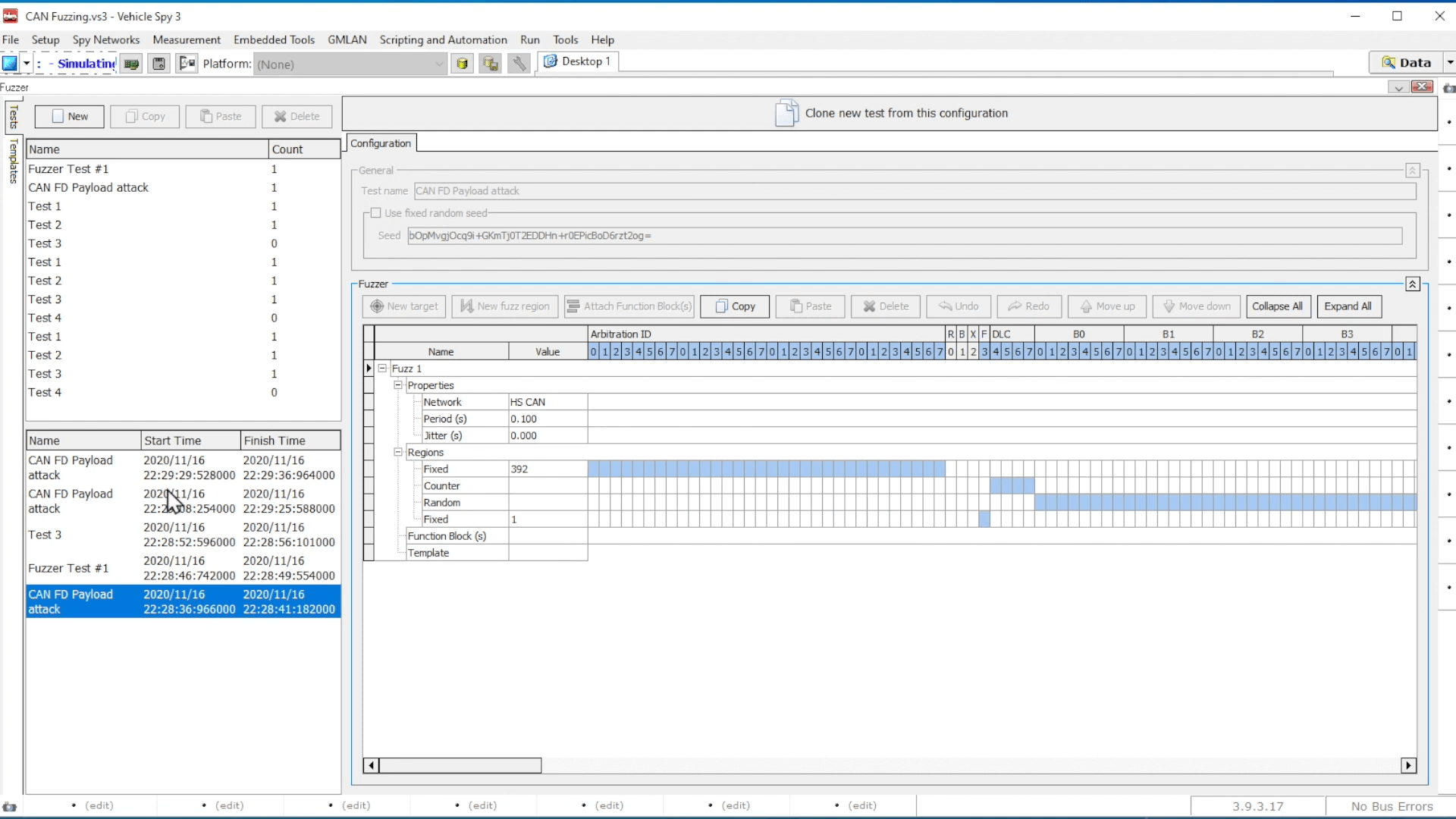Click the Expand All button
Screen dimensions: 1456x819
tap(1348, 306)
